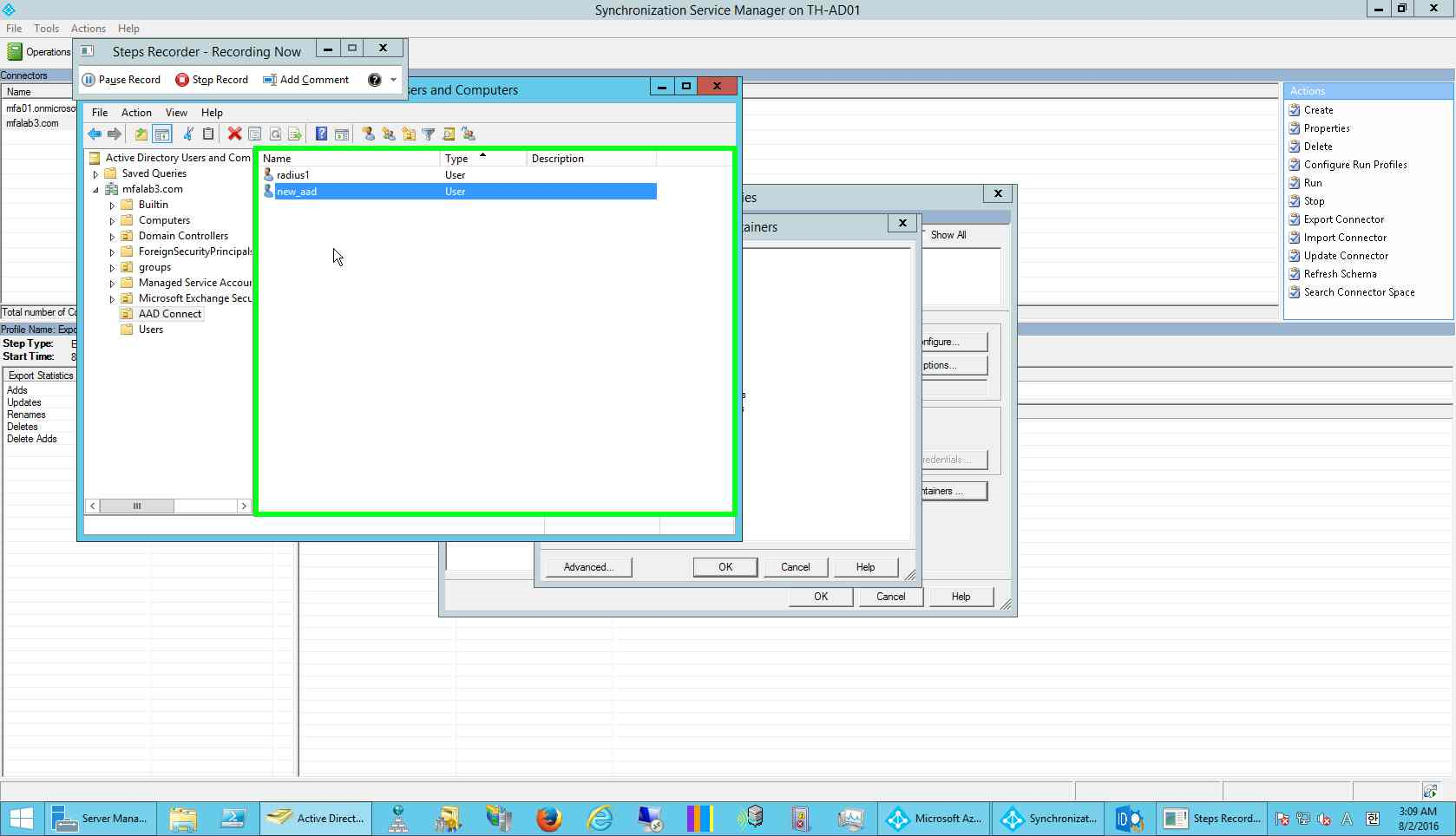Click Refresh Schema in Actions pane
The image size is (1456, 836).
click(x=1340, y=274)
